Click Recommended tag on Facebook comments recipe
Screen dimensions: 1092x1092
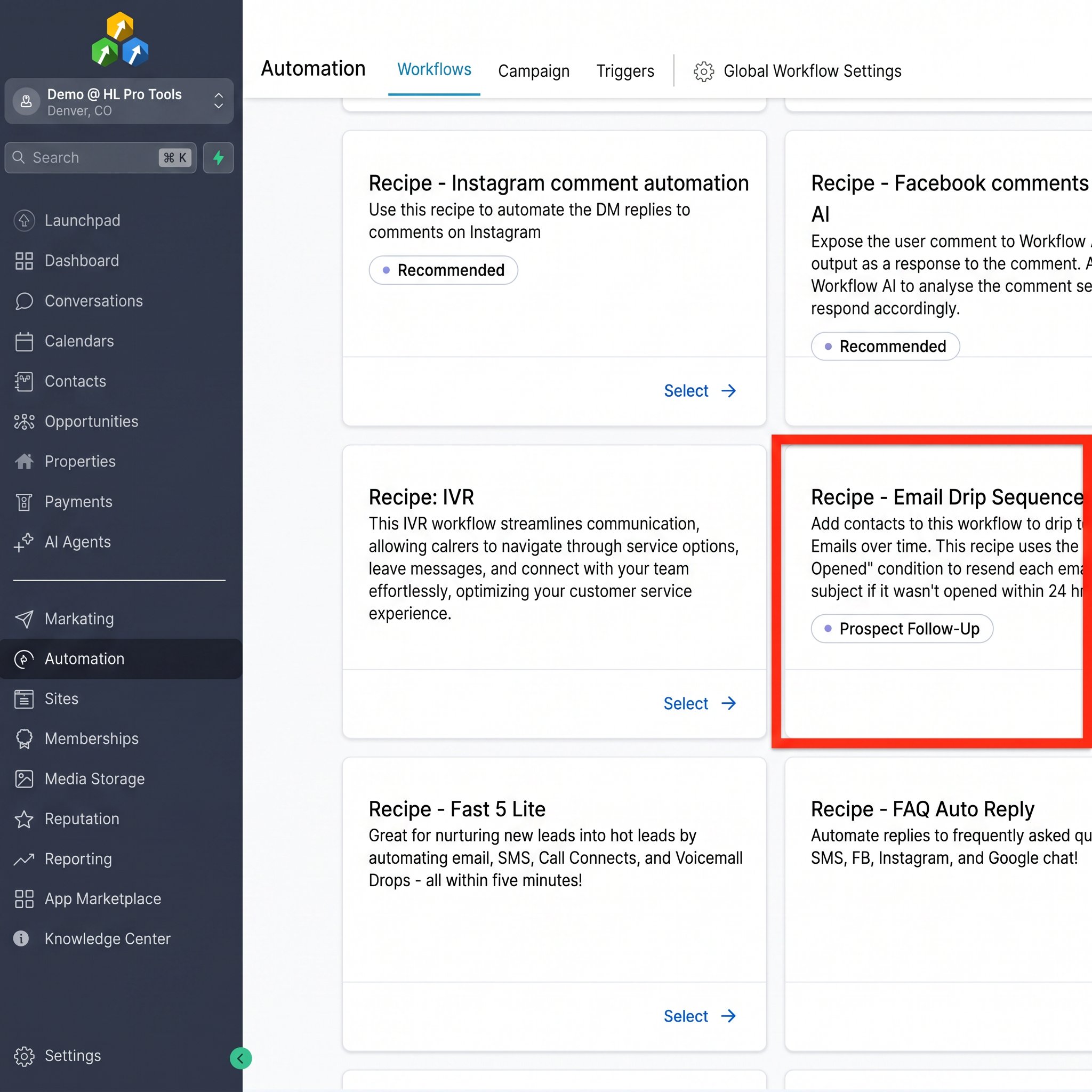[x=885, y=346]
